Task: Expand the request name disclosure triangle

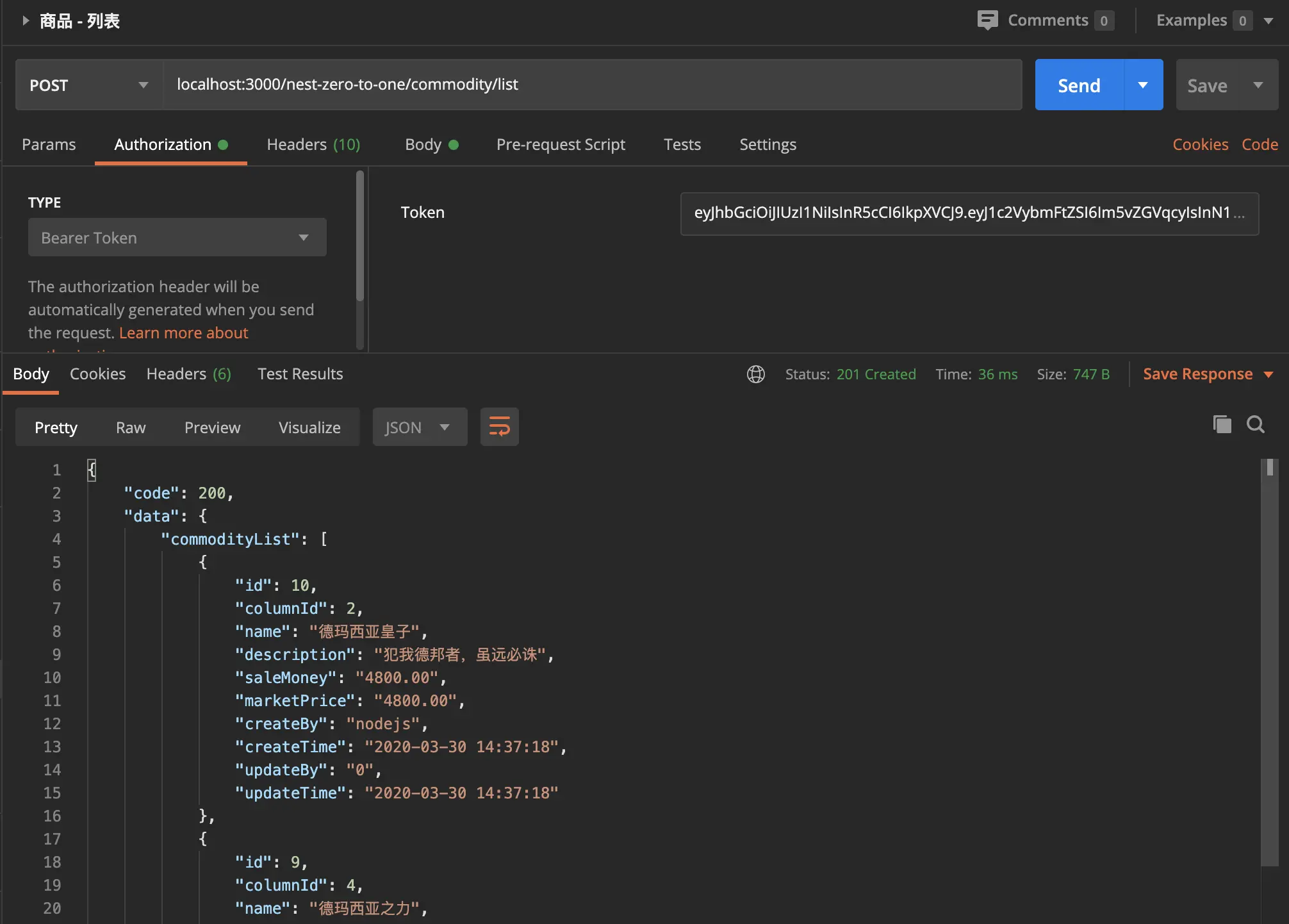Action: click(26, 21)
